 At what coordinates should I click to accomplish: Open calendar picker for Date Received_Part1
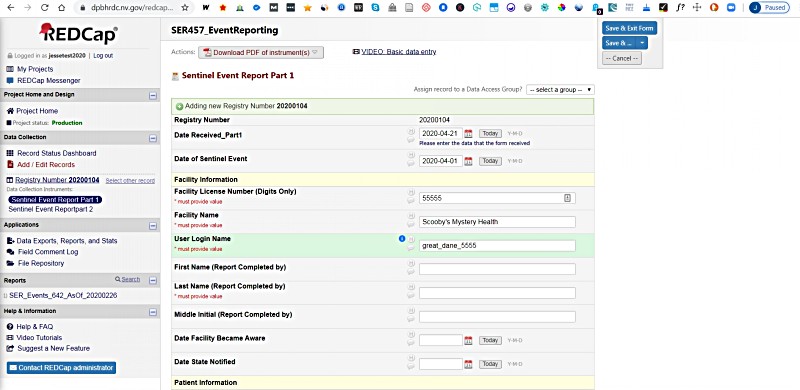[x=468, y=133]
